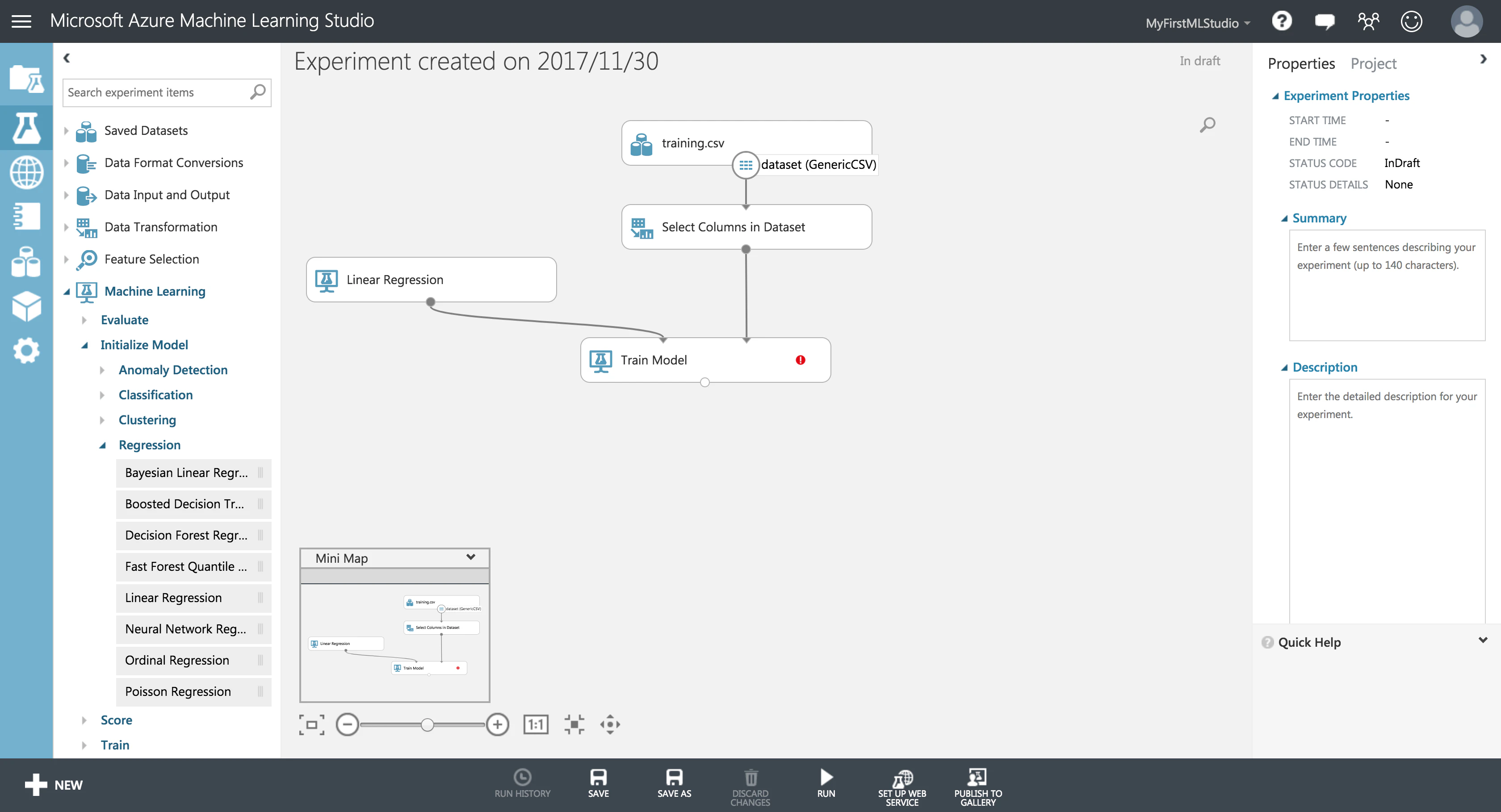This screenshot has width=1501, height=812.
Task: Expand Feature Selection category
Action: coord(67,259)
